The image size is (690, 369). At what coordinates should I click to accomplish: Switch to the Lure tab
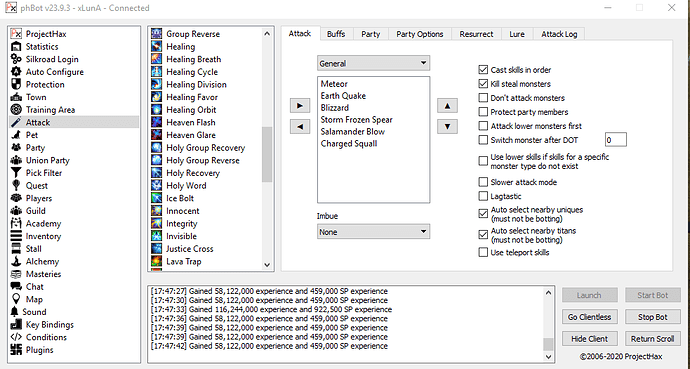pyautogui.click(x=517, y=34)
